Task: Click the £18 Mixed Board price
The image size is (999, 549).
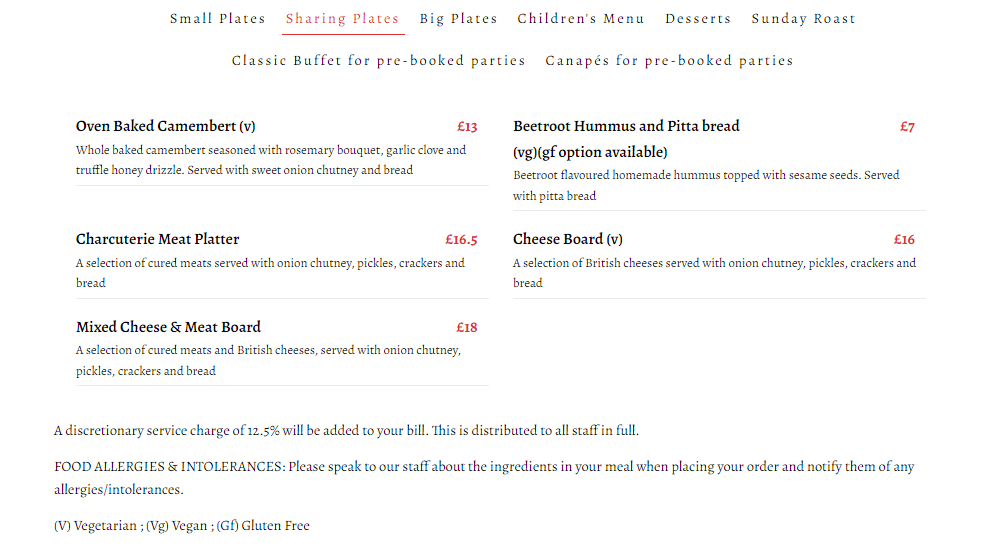Action: pos(467,328)
